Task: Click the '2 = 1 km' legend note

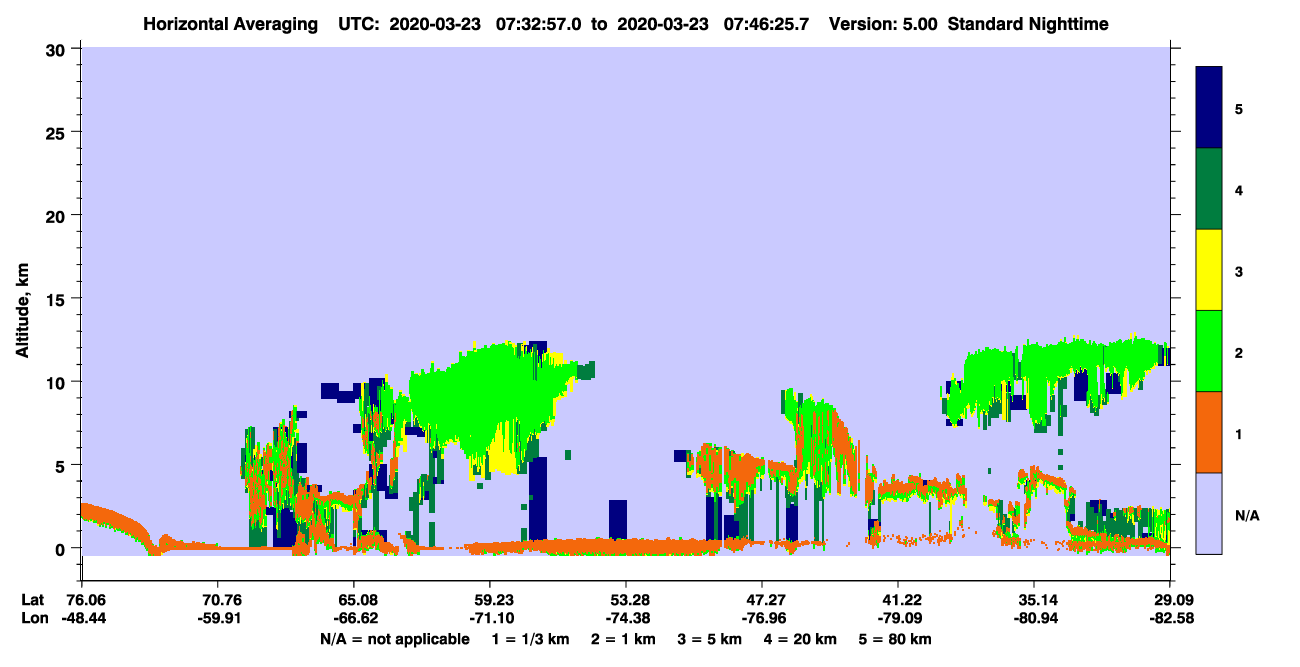Action: (622, 638)
